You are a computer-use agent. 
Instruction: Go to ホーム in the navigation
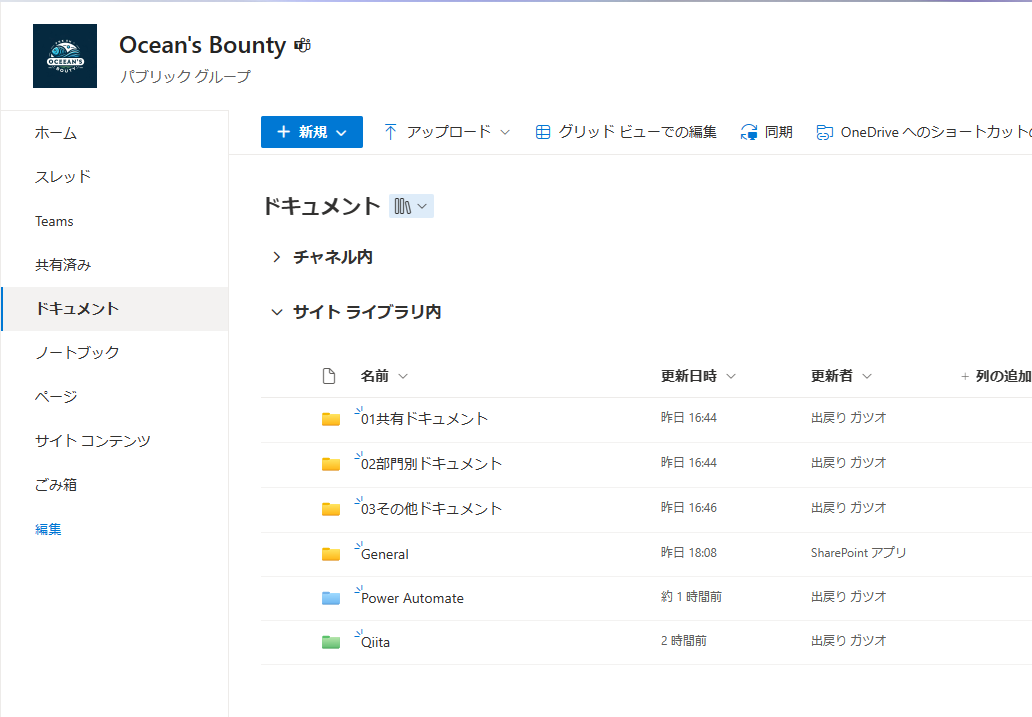[56, 133]
